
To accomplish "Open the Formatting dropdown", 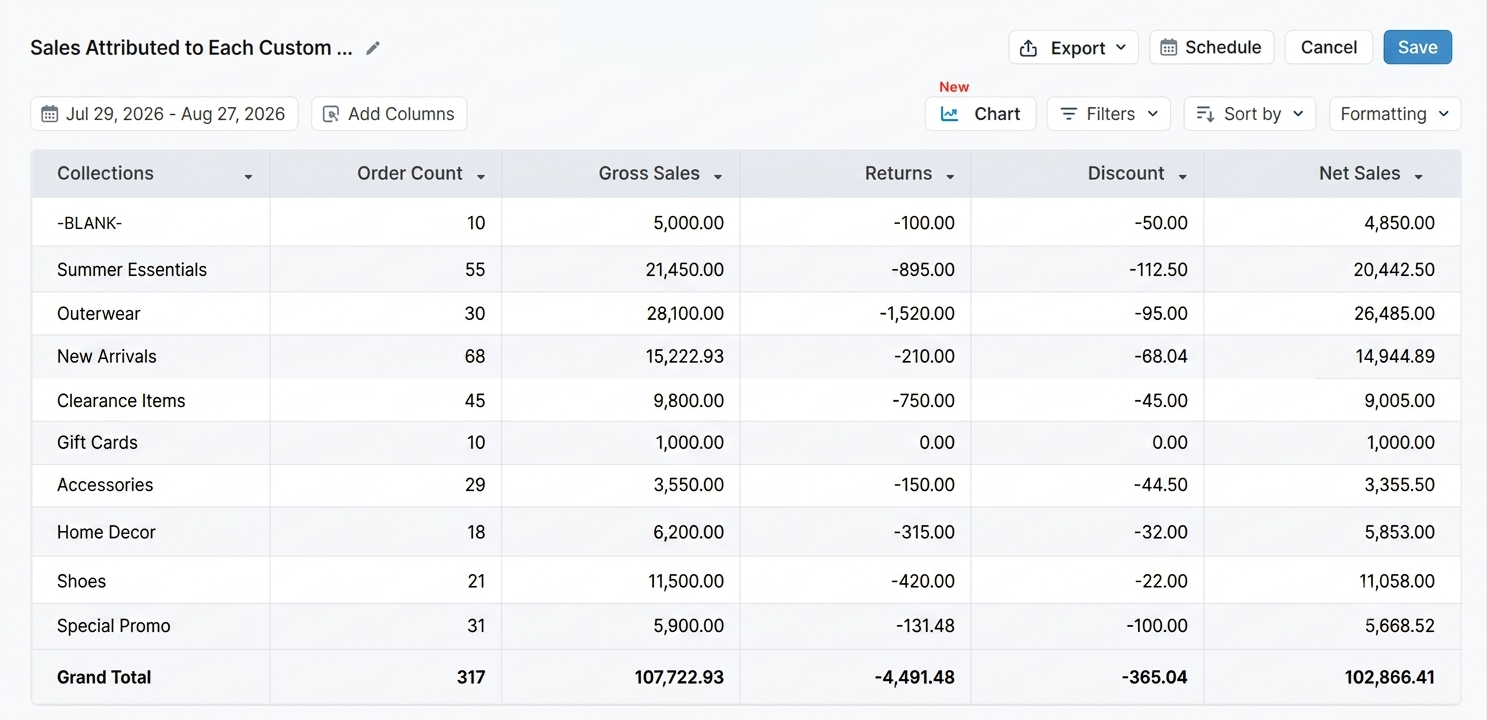I will tap(1394, 114).
